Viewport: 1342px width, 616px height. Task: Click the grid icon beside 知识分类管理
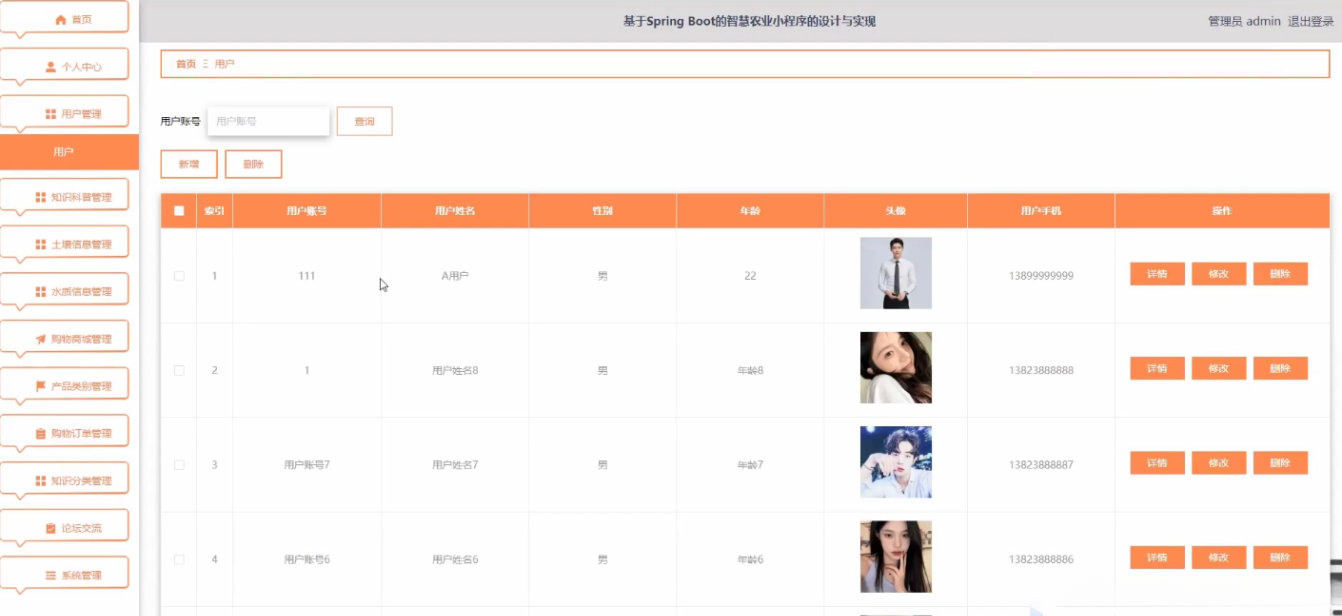41,481
